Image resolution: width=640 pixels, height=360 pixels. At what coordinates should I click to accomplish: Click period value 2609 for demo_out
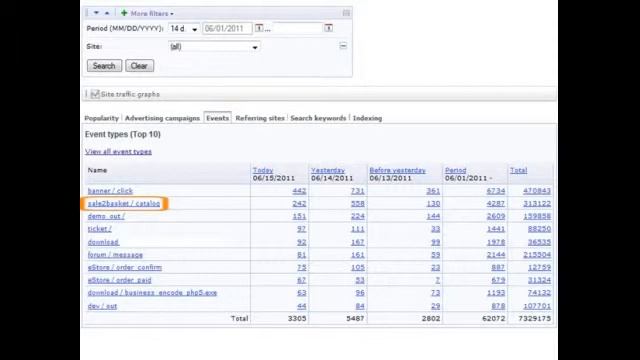(496, 216)
